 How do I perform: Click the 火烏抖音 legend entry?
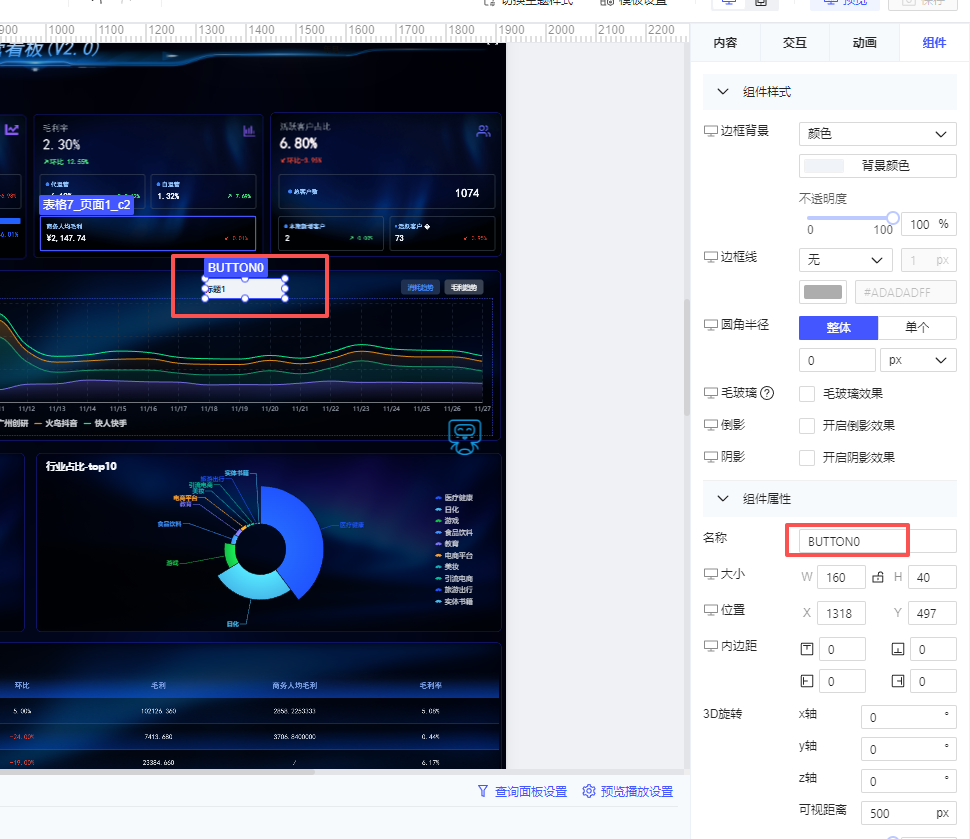pos(56,423)
